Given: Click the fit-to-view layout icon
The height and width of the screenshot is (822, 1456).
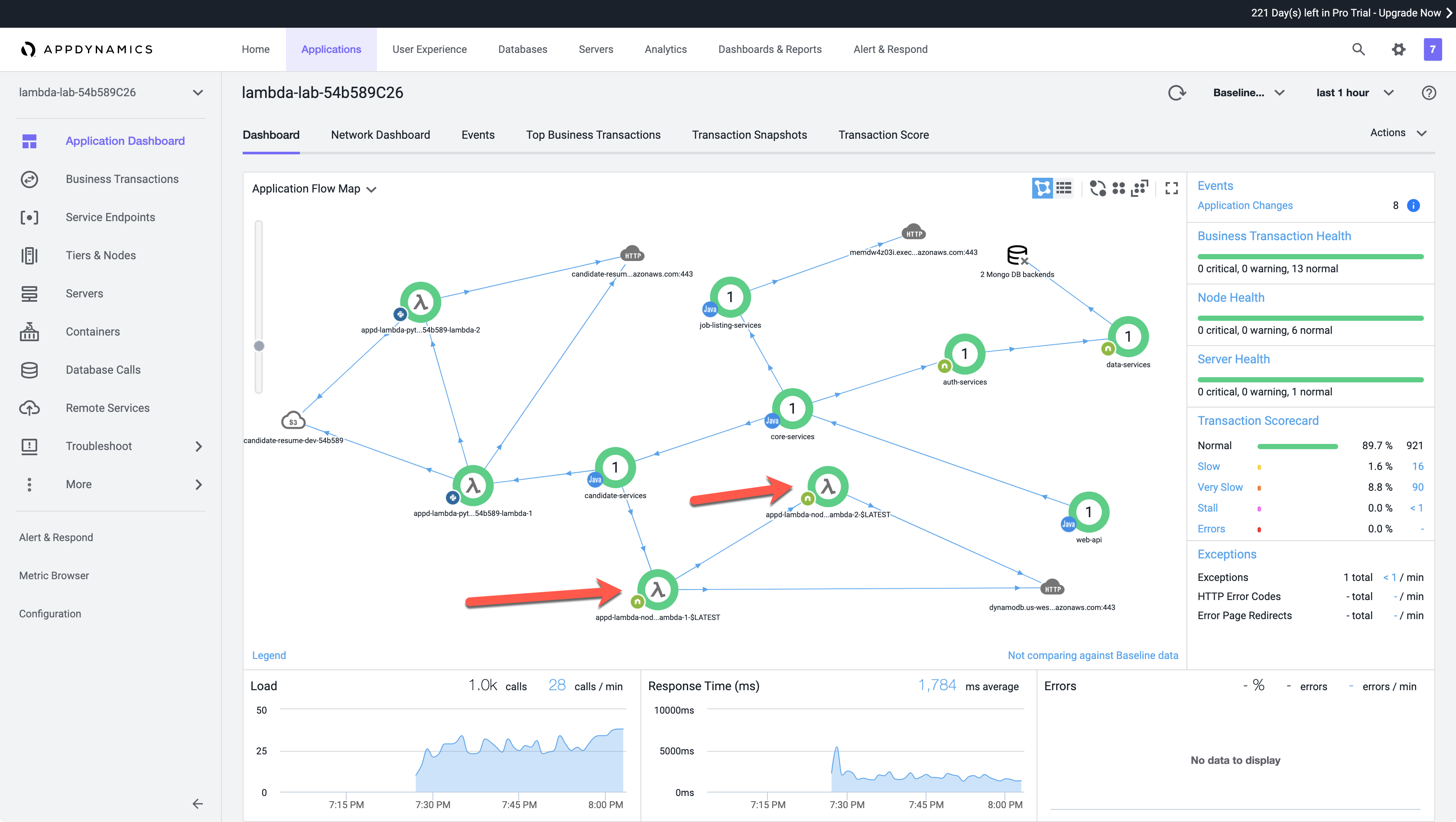Looking at the screenshot, I should click(1140, 188).
